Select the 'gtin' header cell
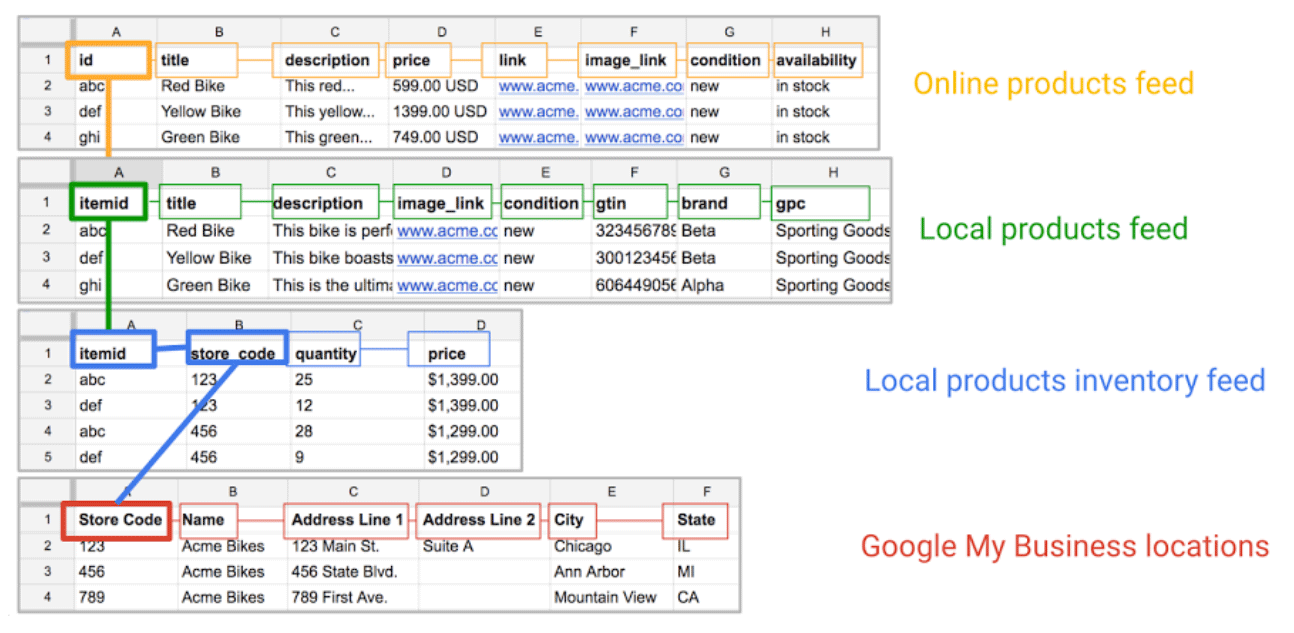The image size is (1294, 633). tap(632, 203)
